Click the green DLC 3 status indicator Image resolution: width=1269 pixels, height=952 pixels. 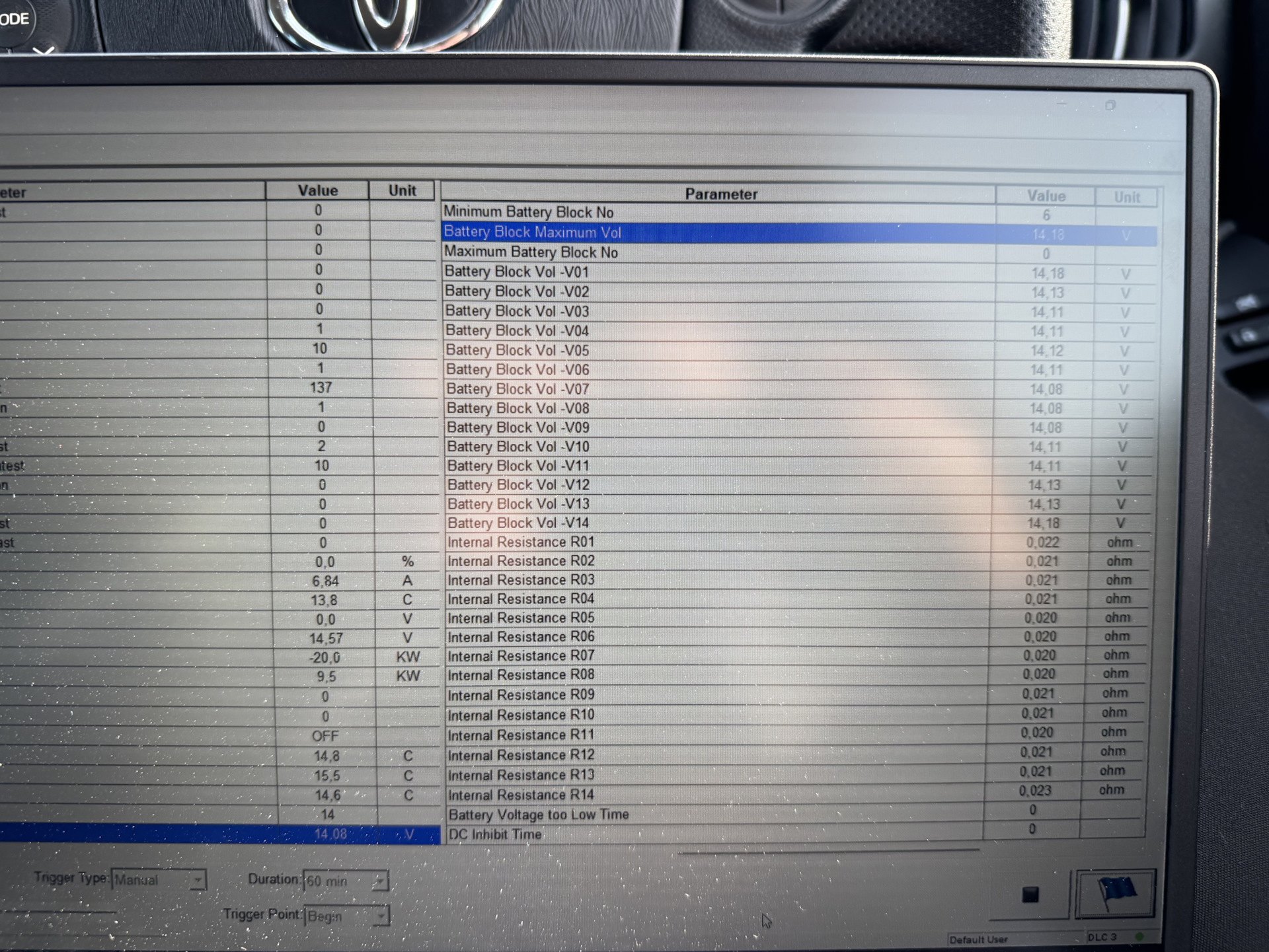click(1139, 937)
